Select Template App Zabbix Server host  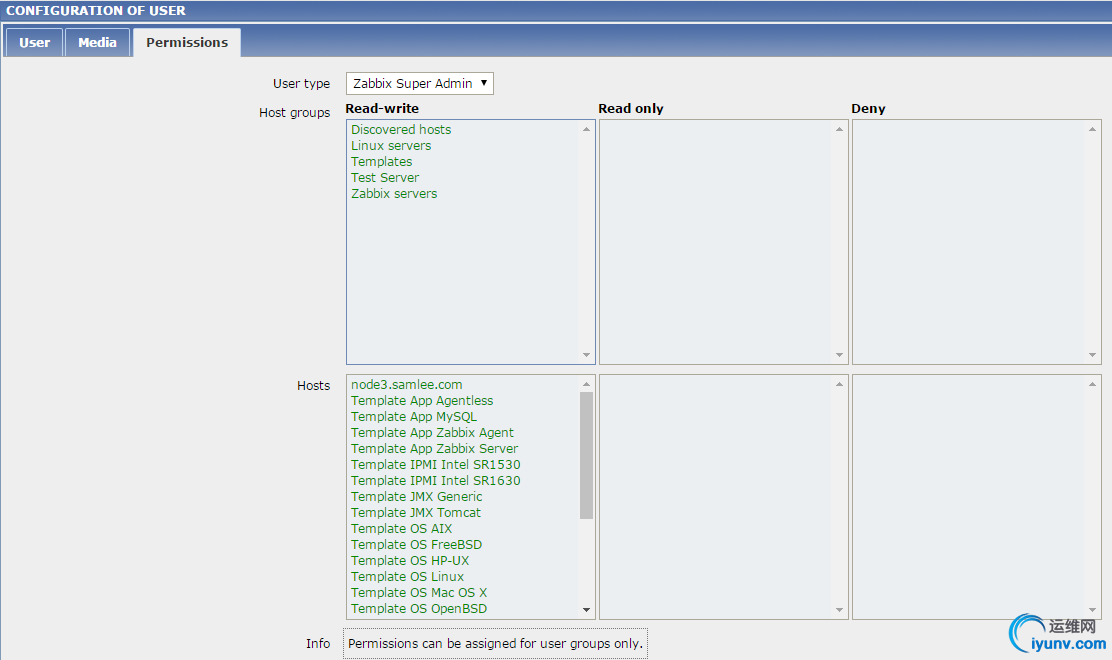click(x=434, y=449)
